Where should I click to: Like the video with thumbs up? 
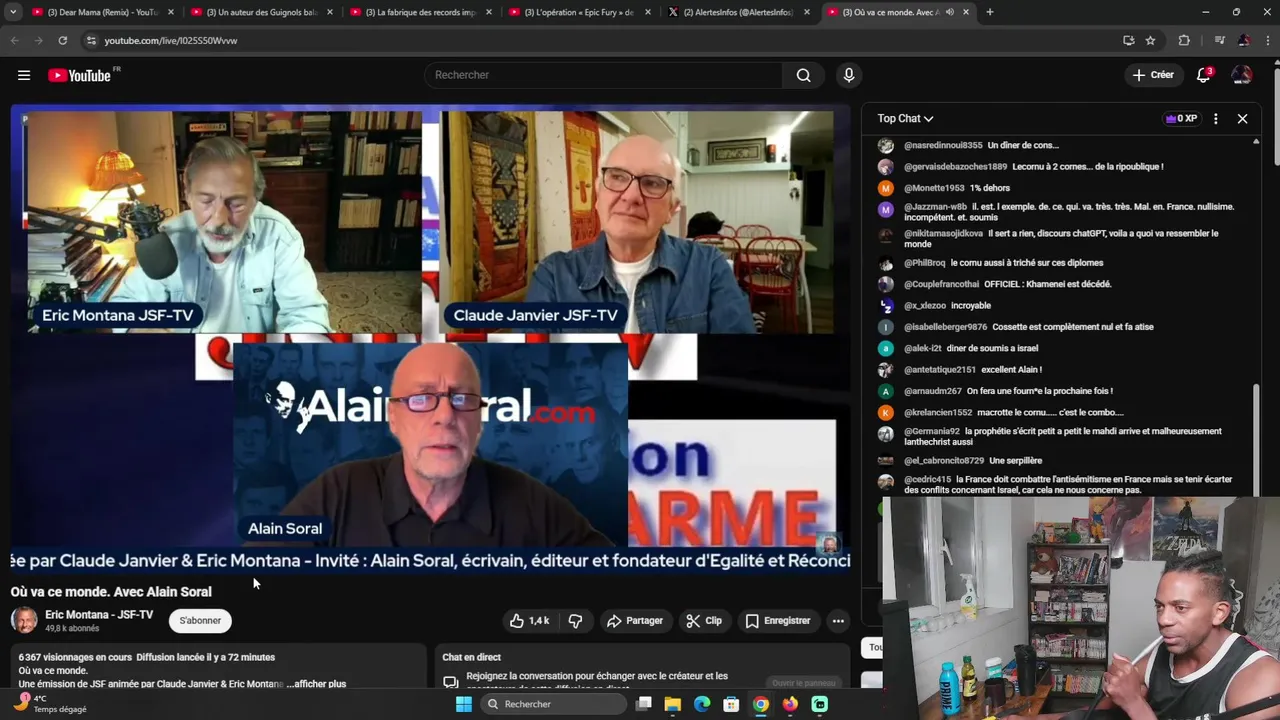tap(529, 621)
